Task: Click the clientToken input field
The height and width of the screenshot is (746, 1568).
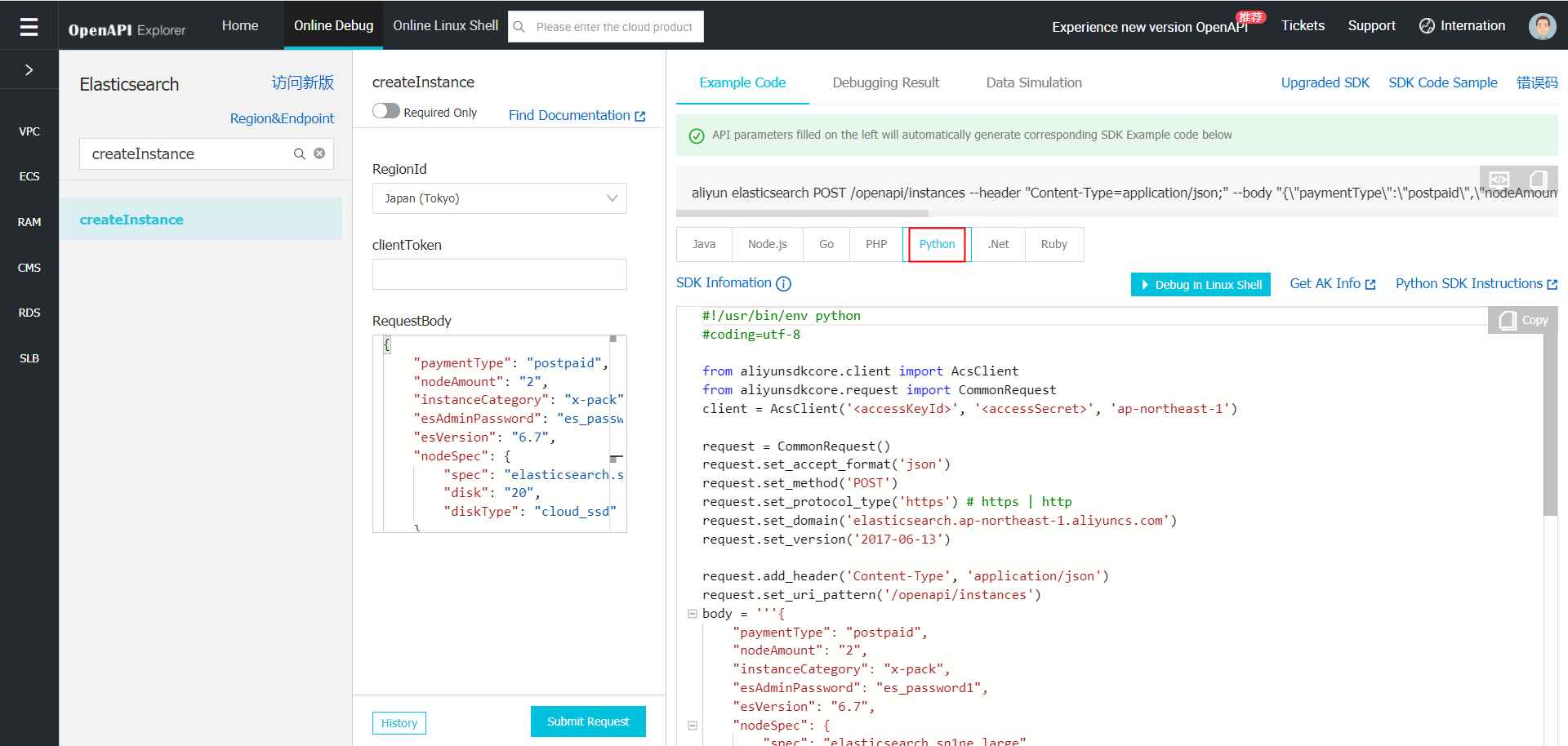Action: (x=500, y=274)
